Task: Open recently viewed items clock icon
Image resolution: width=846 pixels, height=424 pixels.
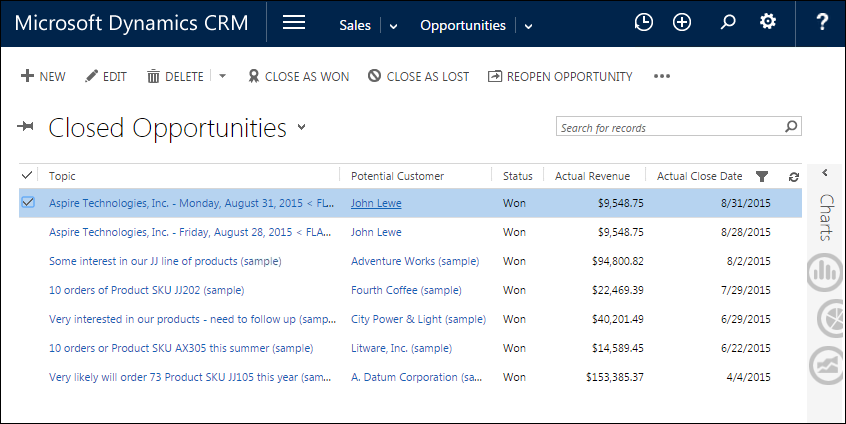Action: [x=644, y=23]
